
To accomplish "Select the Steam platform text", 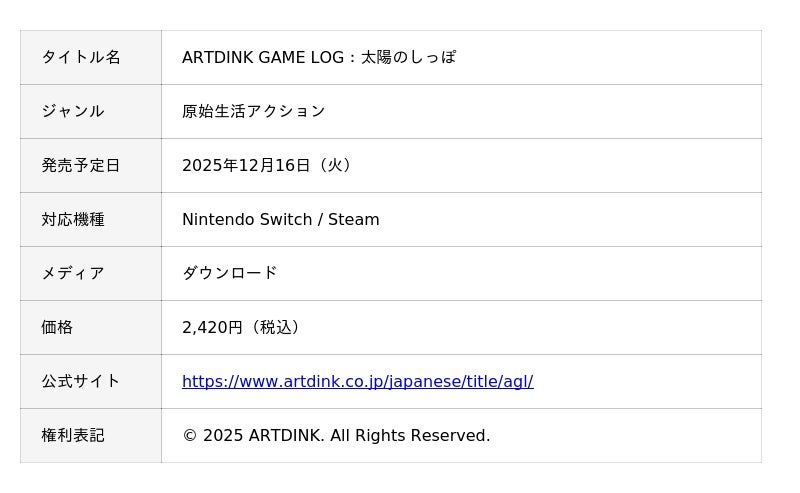I will [x=354, y=219].
